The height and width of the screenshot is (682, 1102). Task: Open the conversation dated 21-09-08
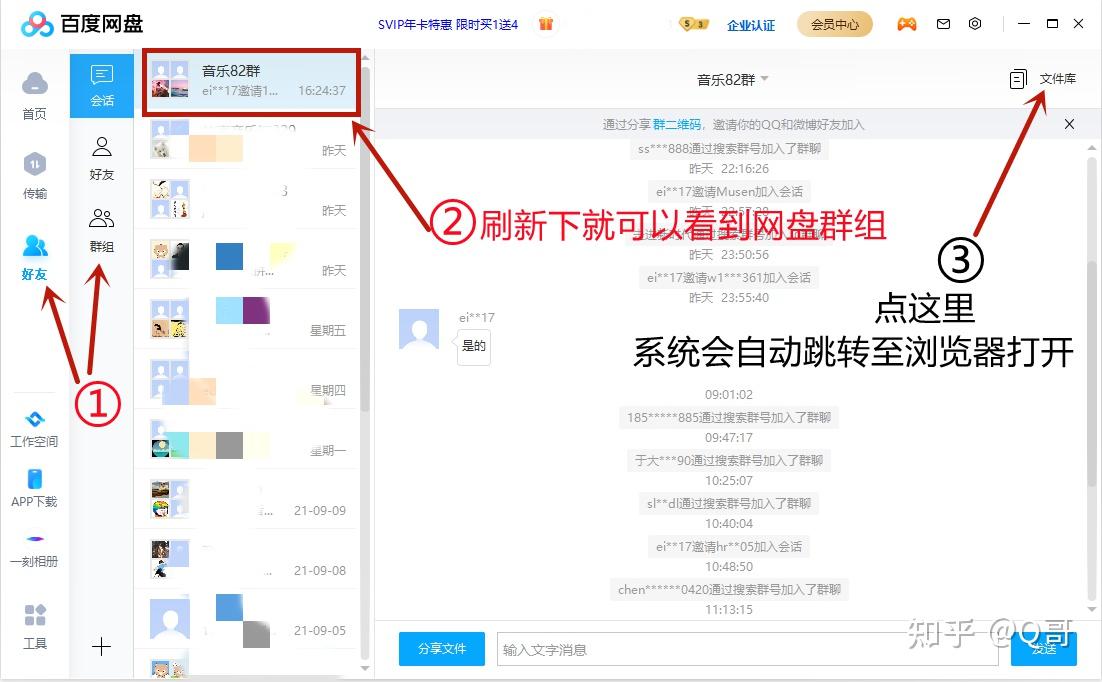pyautogui.click(x=246, y=559)
